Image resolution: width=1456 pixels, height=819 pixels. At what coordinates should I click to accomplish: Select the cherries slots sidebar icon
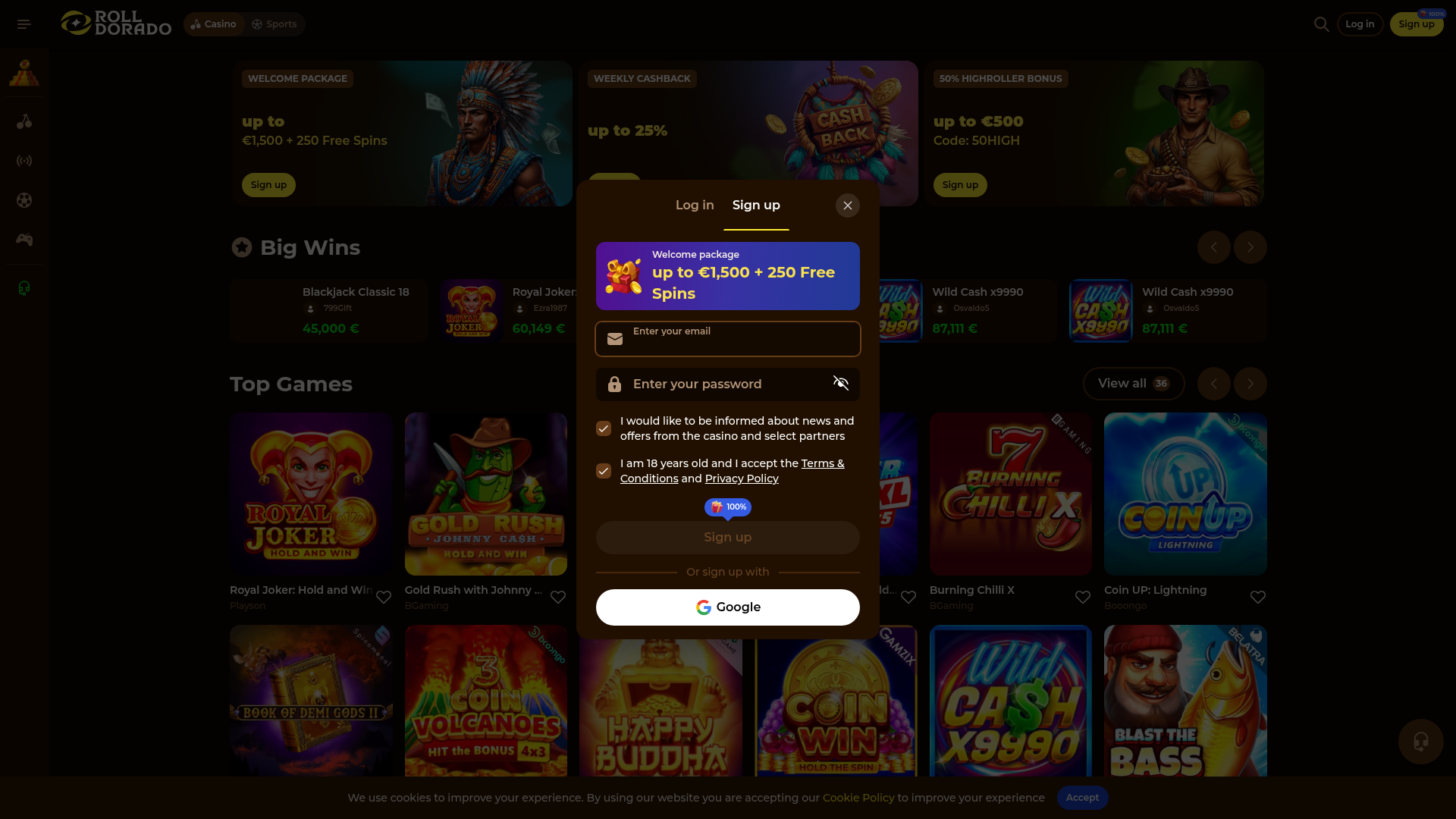click(x=24, y=121)
